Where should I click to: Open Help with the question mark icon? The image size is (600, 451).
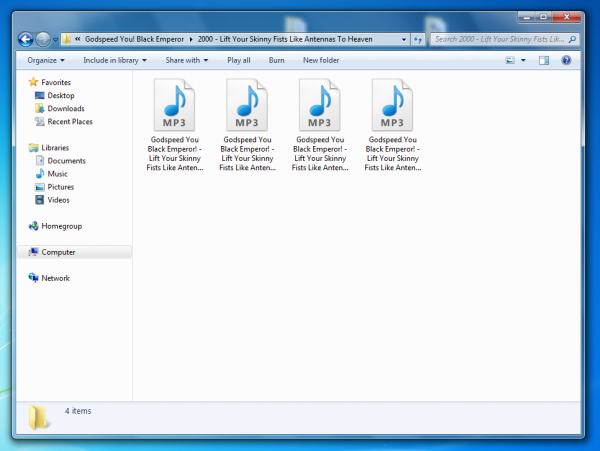coord(566,60)
